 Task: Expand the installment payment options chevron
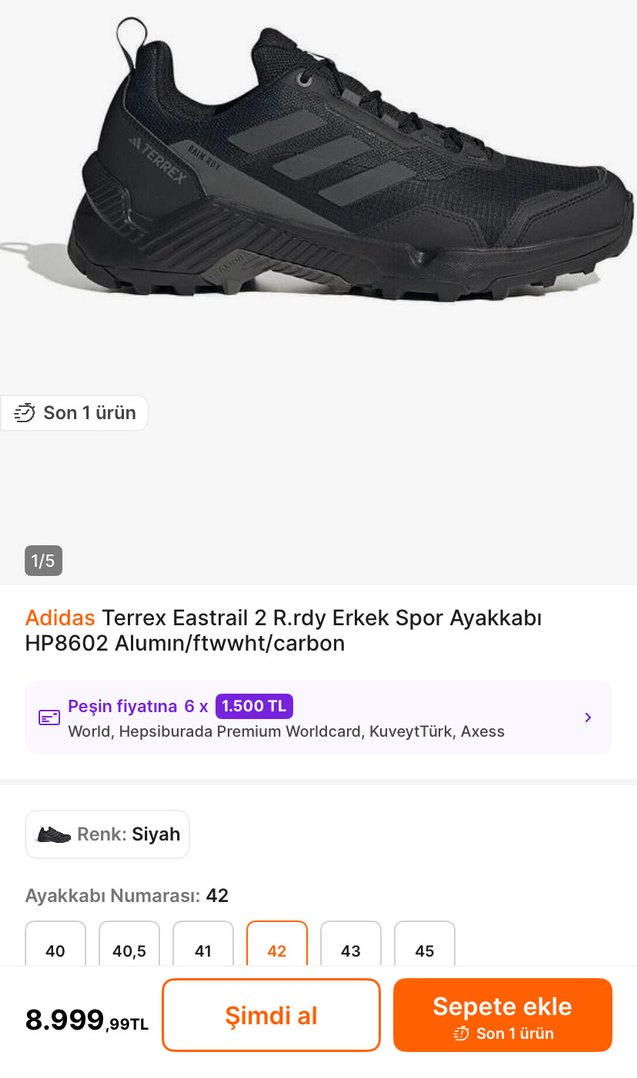pyautogui.click(x=587, y=717)
